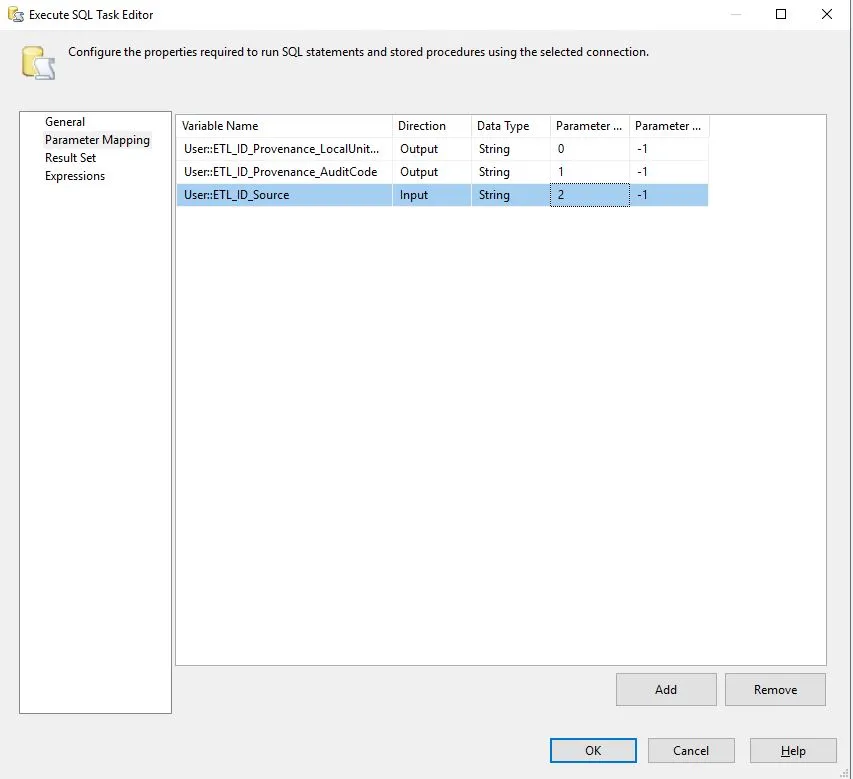Edit parameter size -1 in LocalUnit row
This screenshot has height=779, width=853.
[x=669, y=149]
